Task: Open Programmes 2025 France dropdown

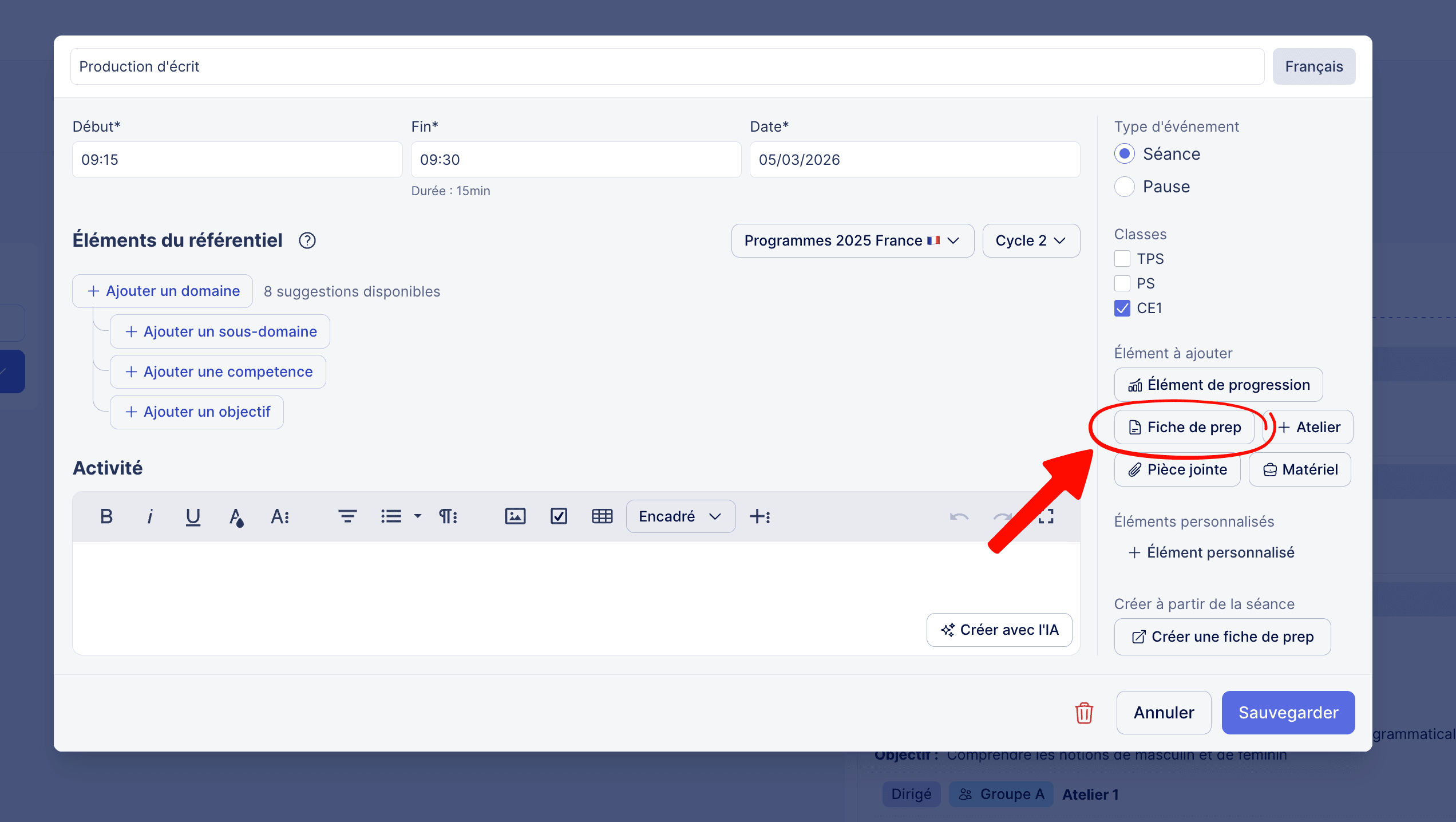Action: [852, 240]
